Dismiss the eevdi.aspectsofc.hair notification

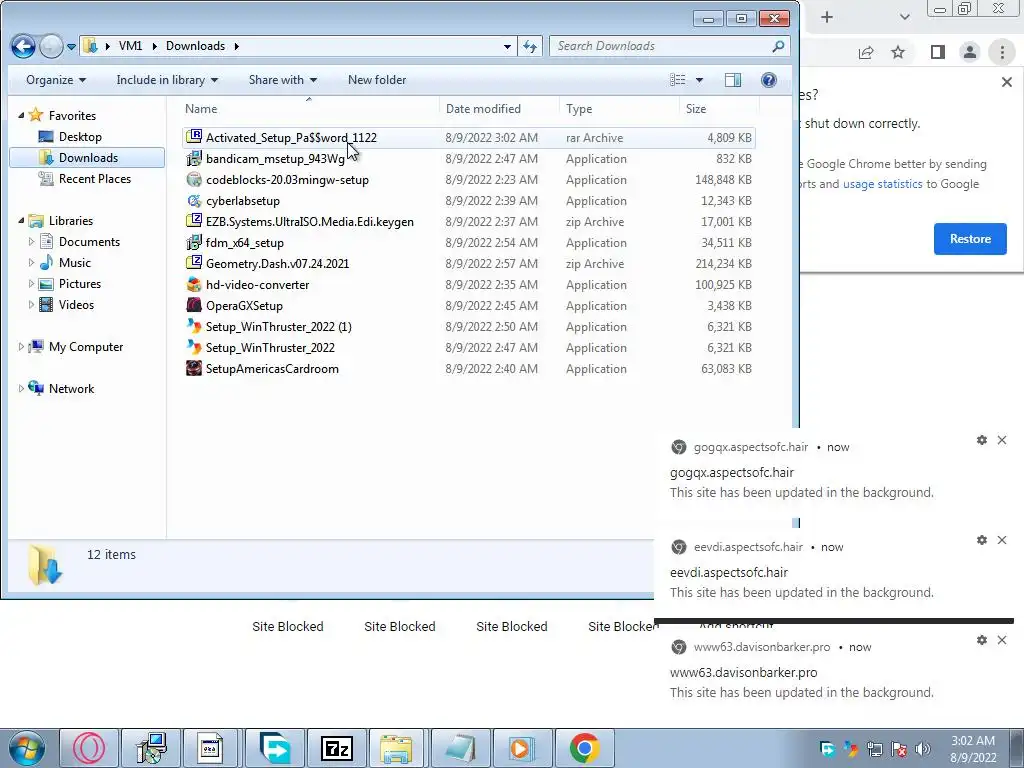1002,540
